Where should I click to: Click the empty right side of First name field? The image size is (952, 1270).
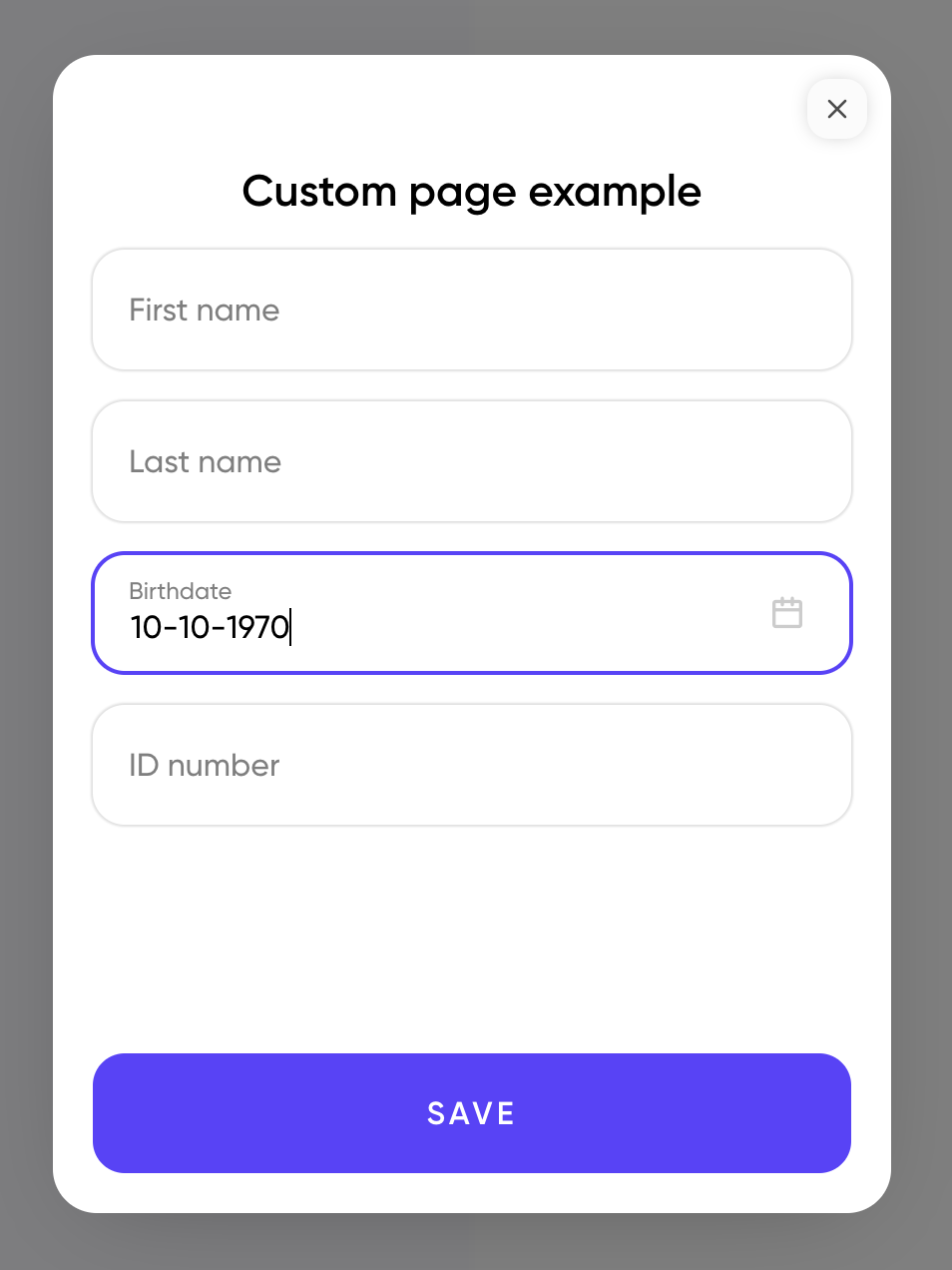699,310
